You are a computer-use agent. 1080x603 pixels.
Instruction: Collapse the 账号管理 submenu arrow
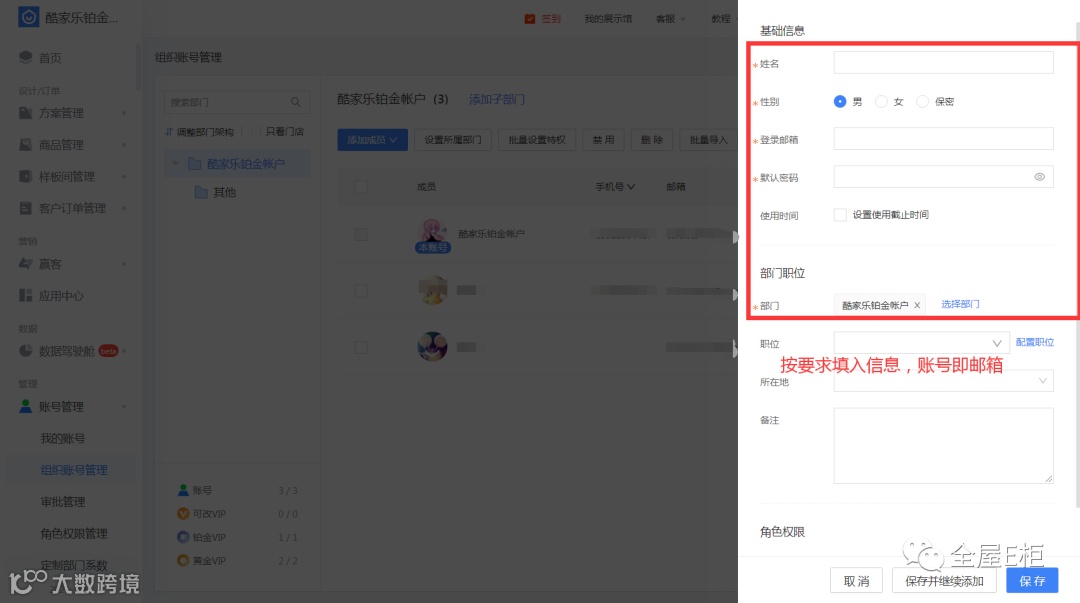pos(124,407)
